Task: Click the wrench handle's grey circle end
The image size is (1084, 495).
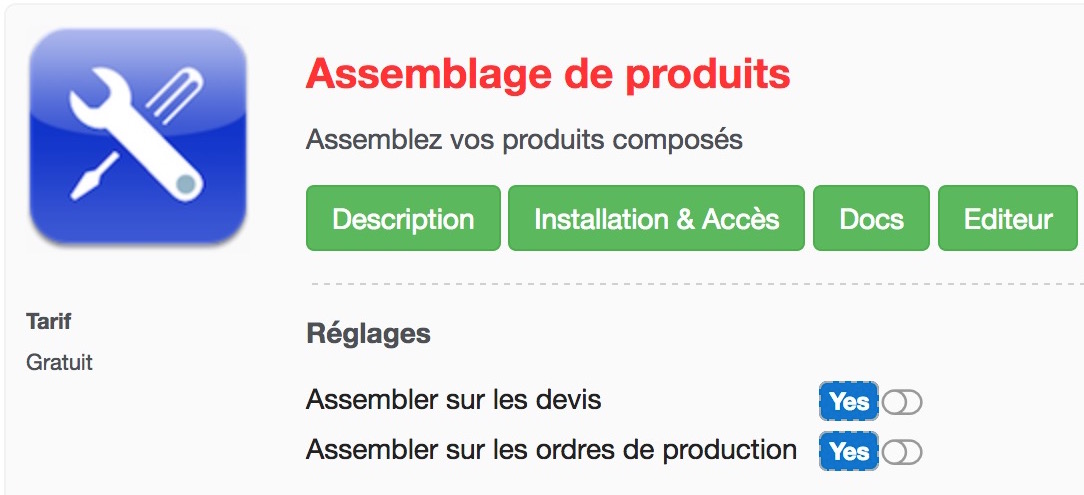Action: (x=186, y=183)
